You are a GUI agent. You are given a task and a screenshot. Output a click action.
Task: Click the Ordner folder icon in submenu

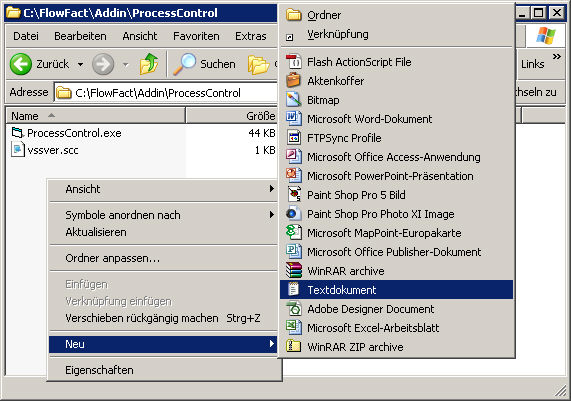[294, 15]
